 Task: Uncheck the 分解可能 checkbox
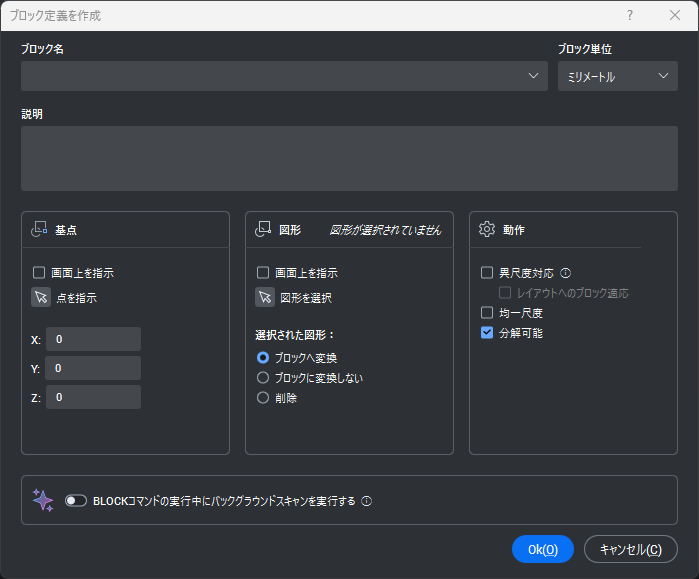[487, 333]
